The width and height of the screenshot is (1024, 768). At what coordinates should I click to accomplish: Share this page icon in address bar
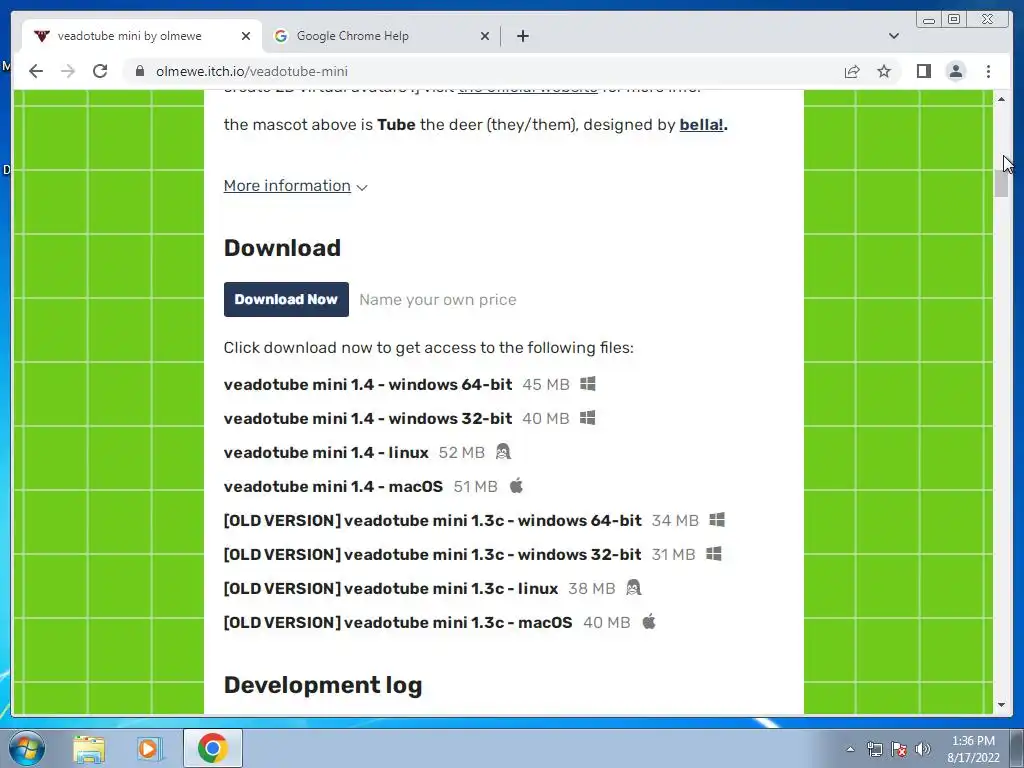(x=852, y=71)
